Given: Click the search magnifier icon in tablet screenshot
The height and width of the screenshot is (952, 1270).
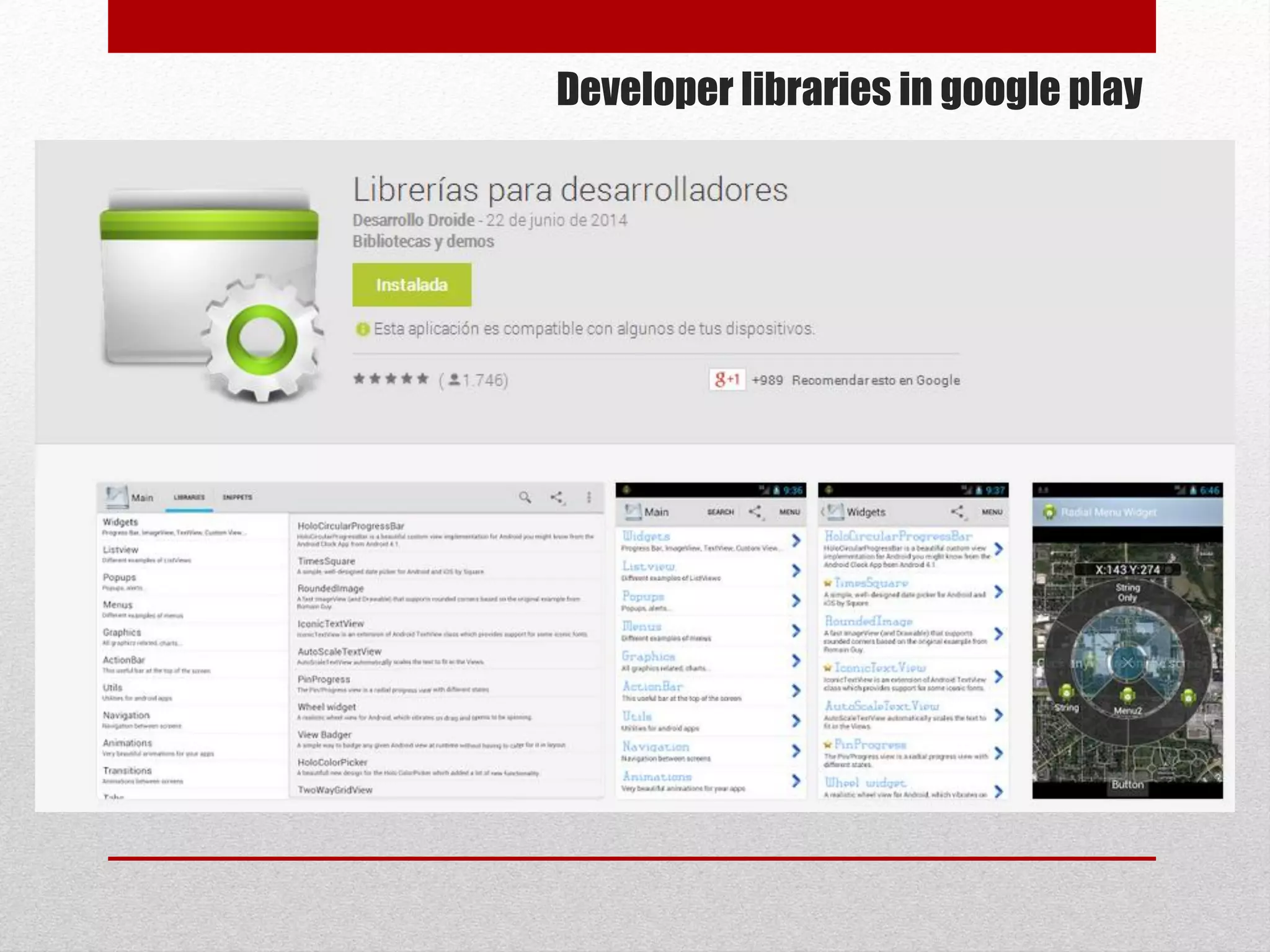Looking at the screenshot, I should (525, 497).
